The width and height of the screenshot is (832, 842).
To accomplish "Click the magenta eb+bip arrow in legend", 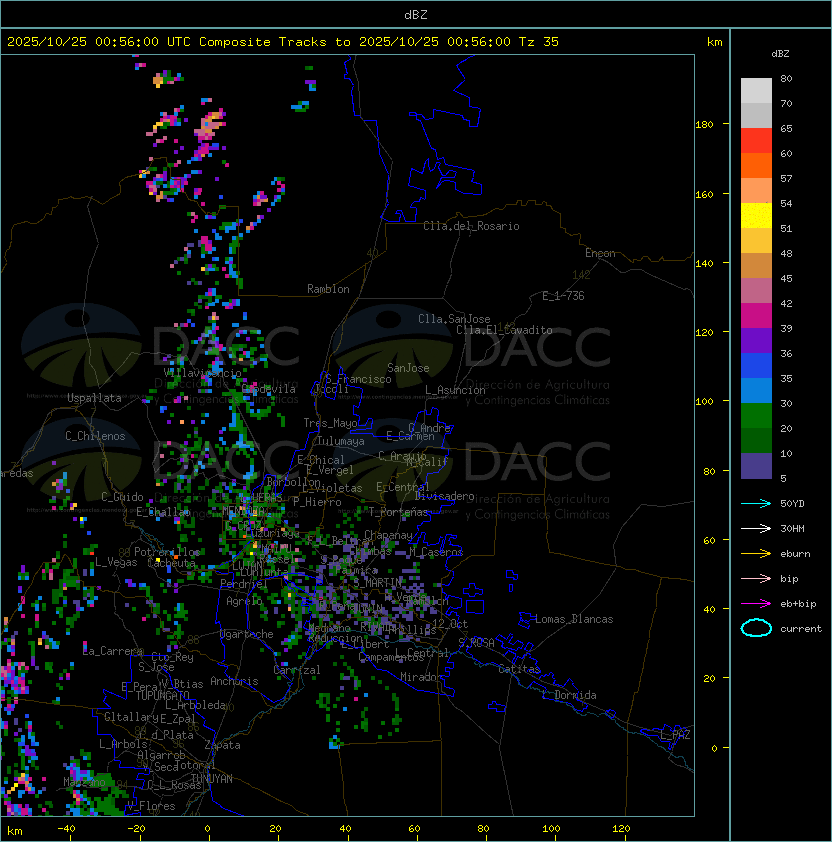I will 756,604.
